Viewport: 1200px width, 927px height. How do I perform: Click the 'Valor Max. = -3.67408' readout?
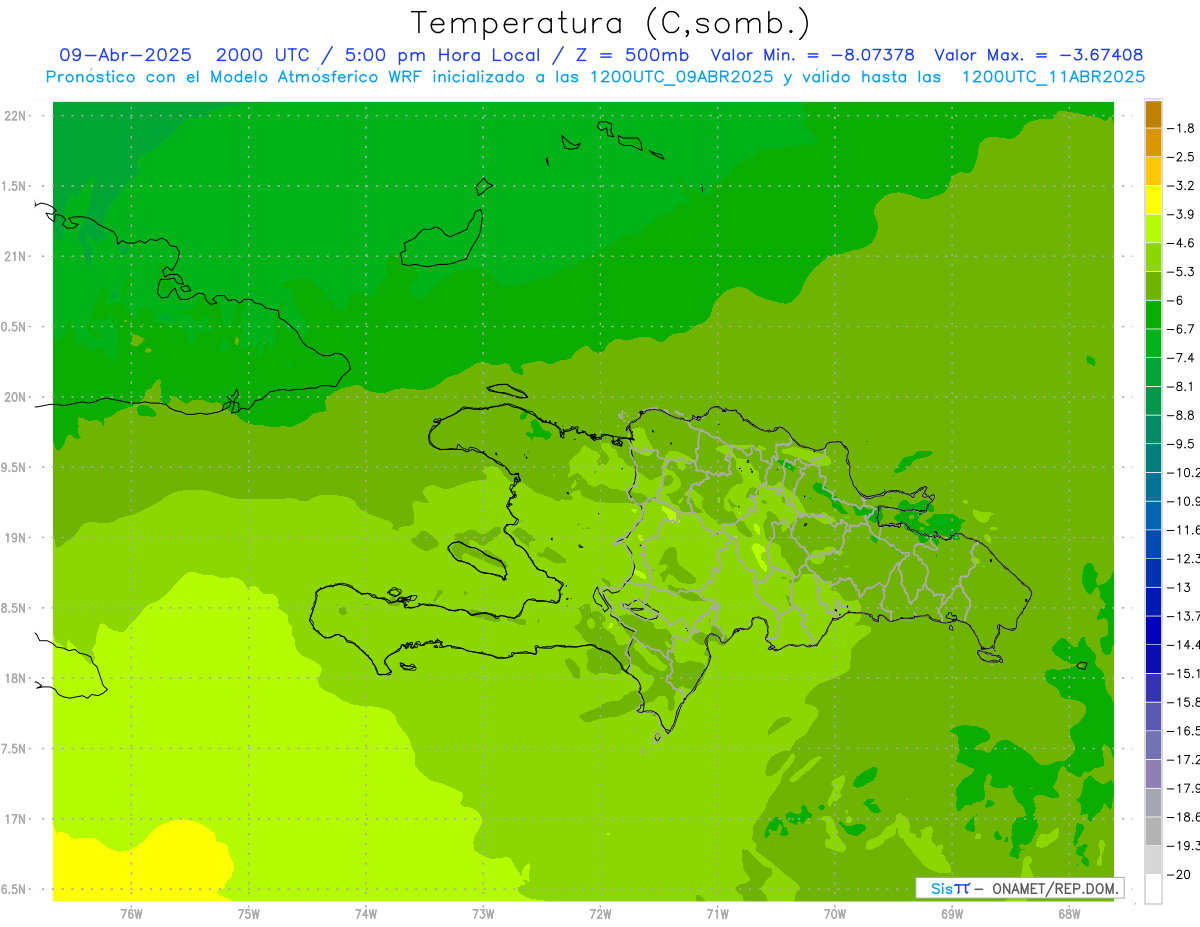tap(1038, 55)
